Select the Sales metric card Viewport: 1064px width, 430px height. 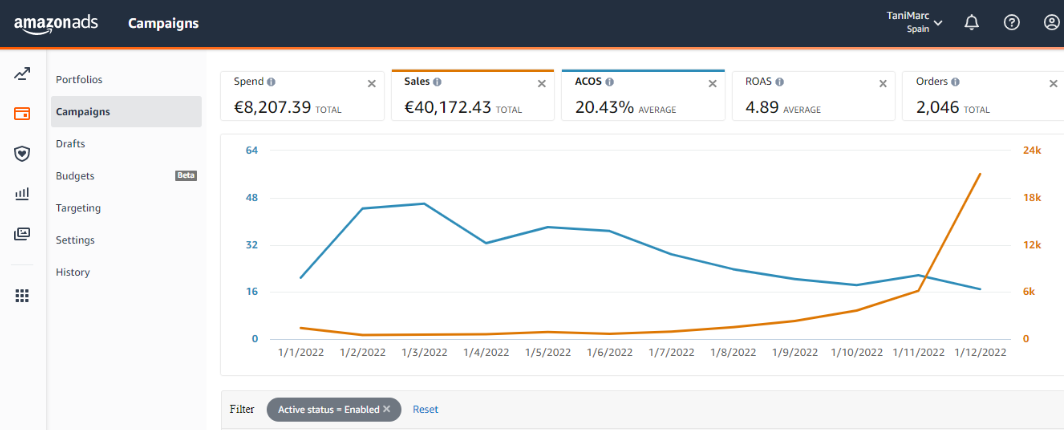click(473, 96)
